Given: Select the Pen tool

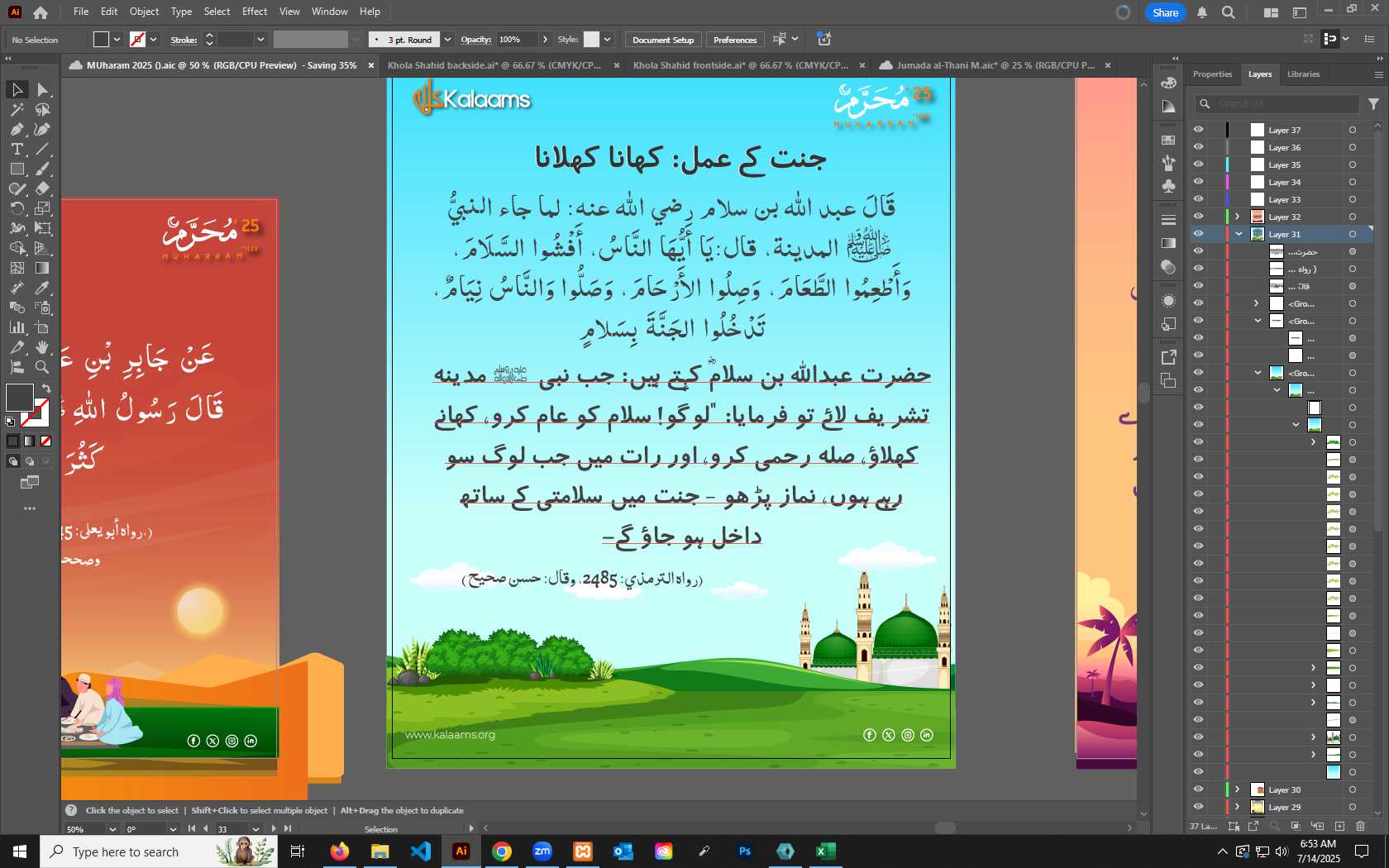Looking at the screenshot, I should click(x=17, y=129).
